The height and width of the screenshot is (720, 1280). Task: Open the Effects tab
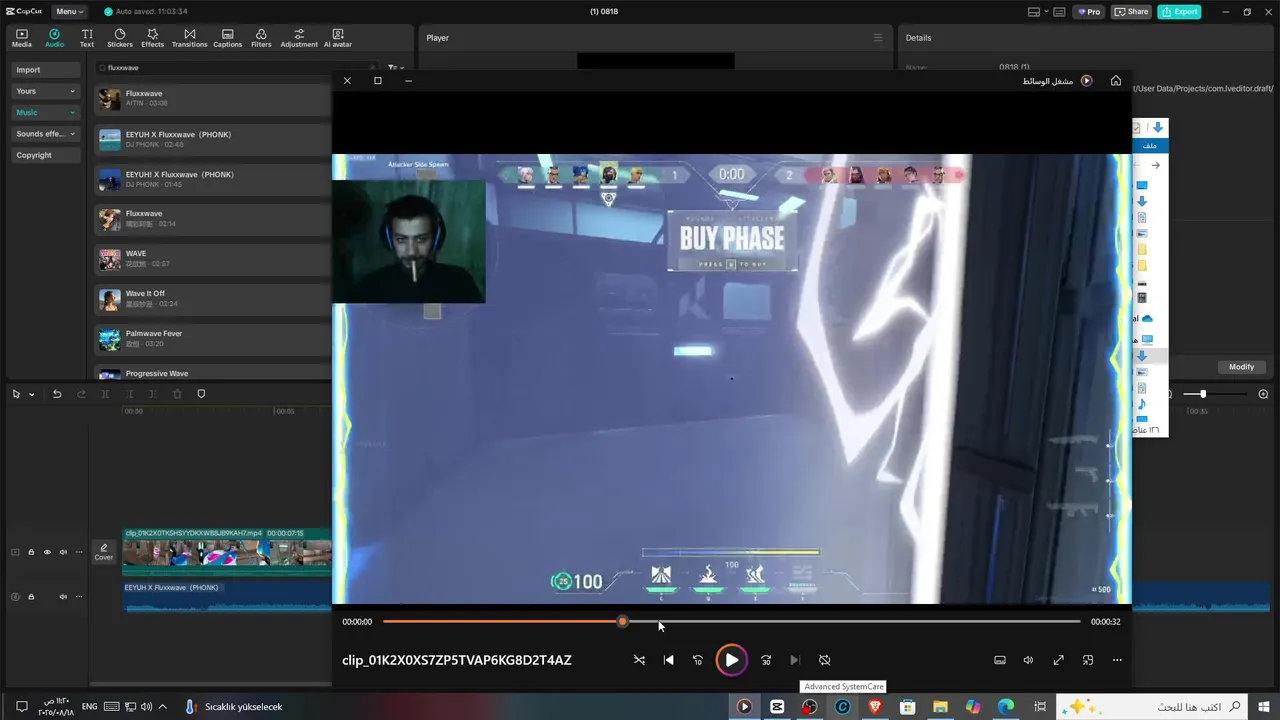click(x=152, y=38)
